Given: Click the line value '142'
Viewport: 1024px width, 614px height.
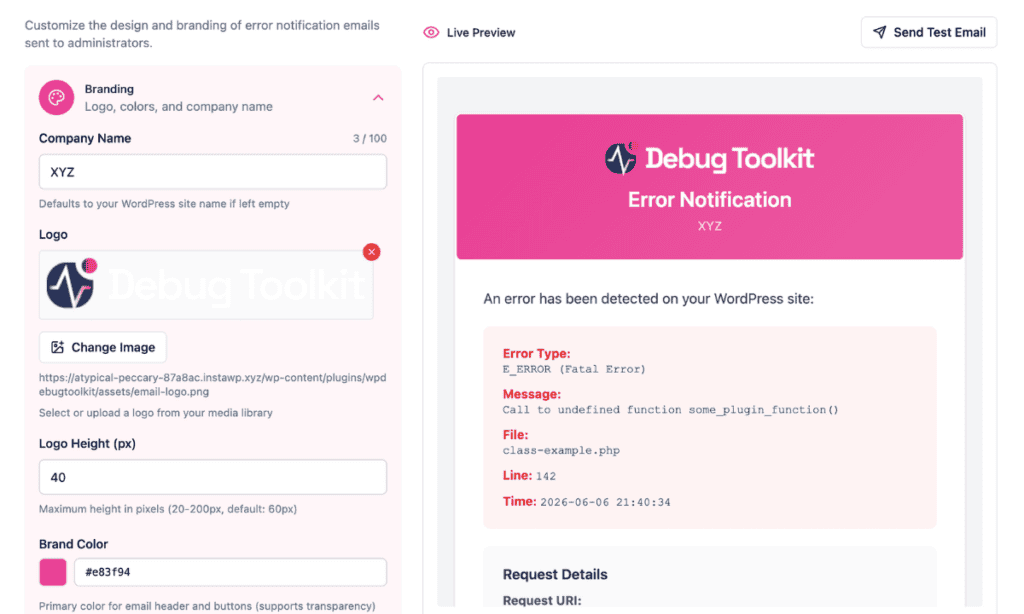Looking at the screenshot, I should pyautogui.click(x=546, y=476).
